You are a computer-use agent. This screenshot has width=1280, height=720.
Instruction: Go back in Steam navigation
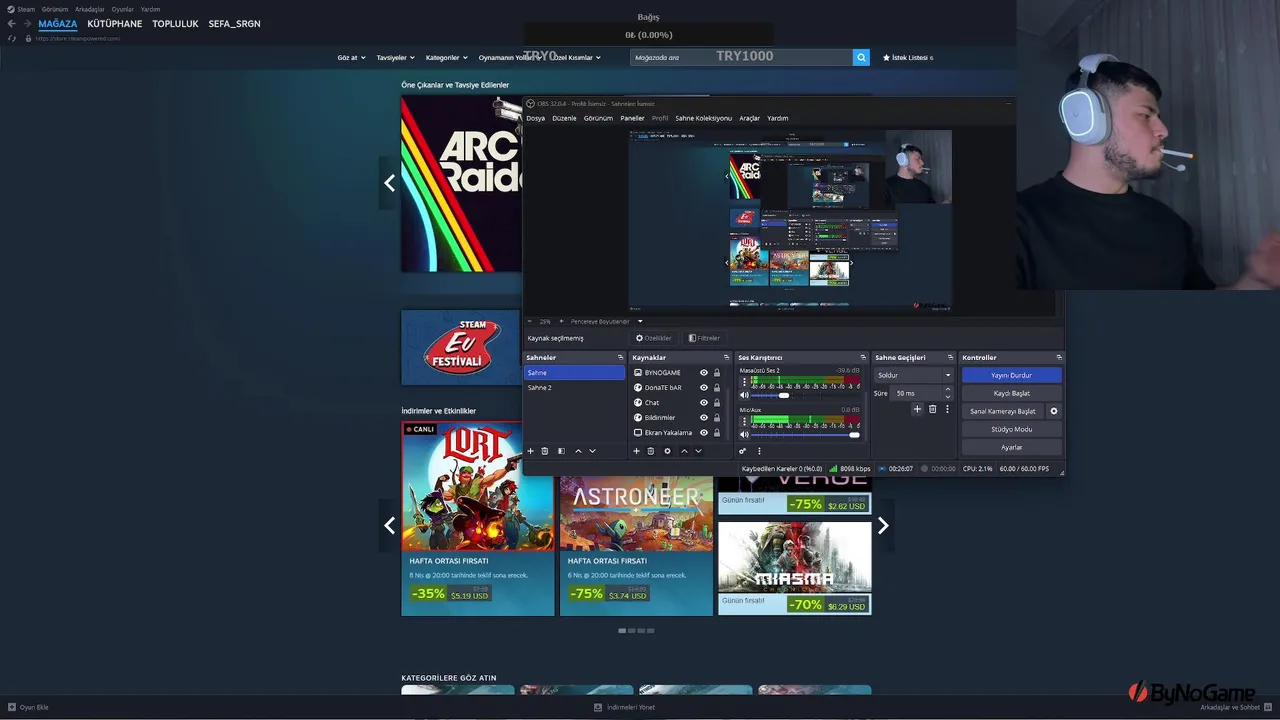(11, 24)
